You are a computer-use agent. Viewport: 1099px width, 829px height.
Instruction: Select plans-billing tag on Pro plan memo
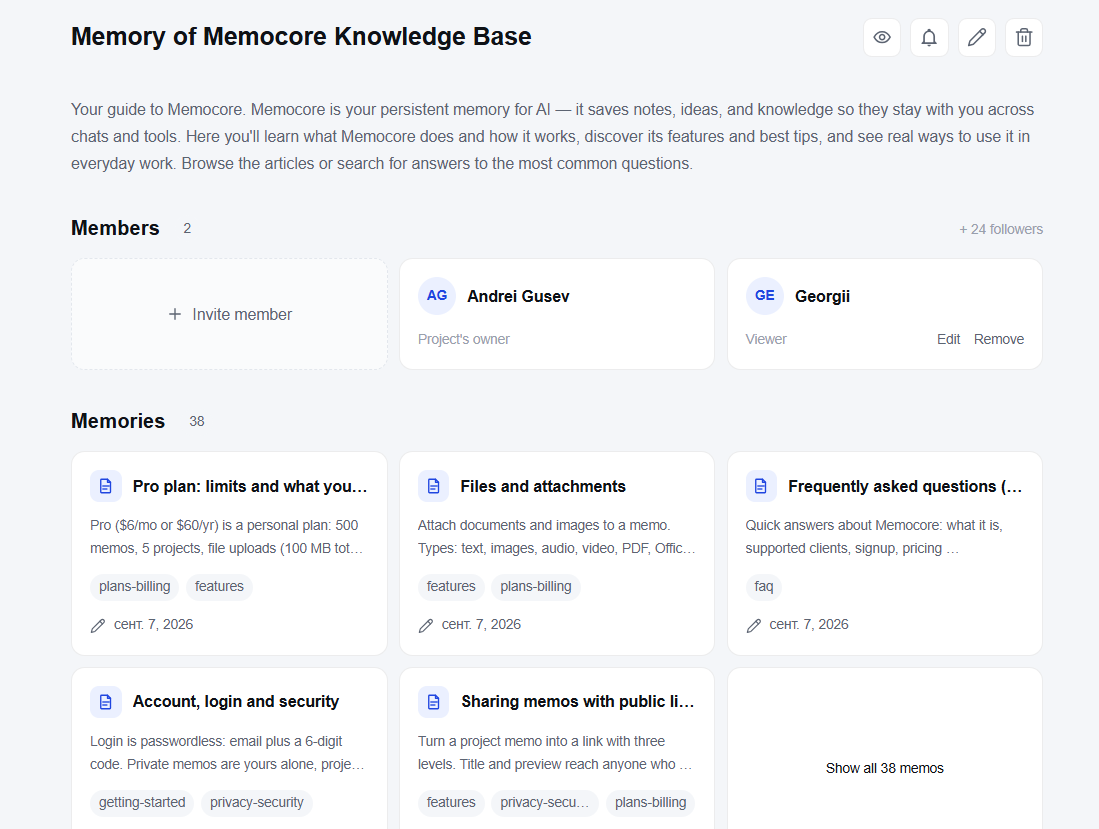point(135,587)
